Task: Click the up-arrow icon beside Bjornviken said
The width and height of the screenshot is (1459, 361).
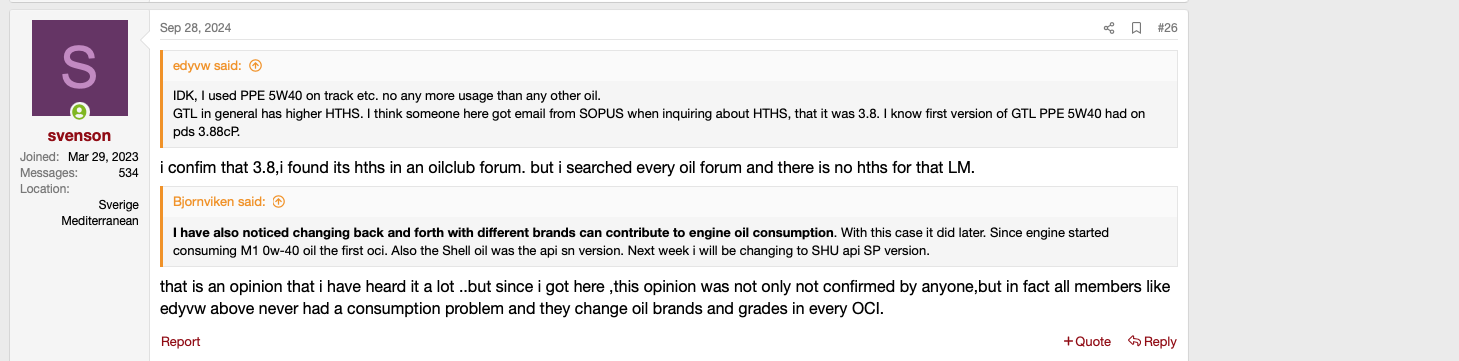Action: (x=279, y=201)
